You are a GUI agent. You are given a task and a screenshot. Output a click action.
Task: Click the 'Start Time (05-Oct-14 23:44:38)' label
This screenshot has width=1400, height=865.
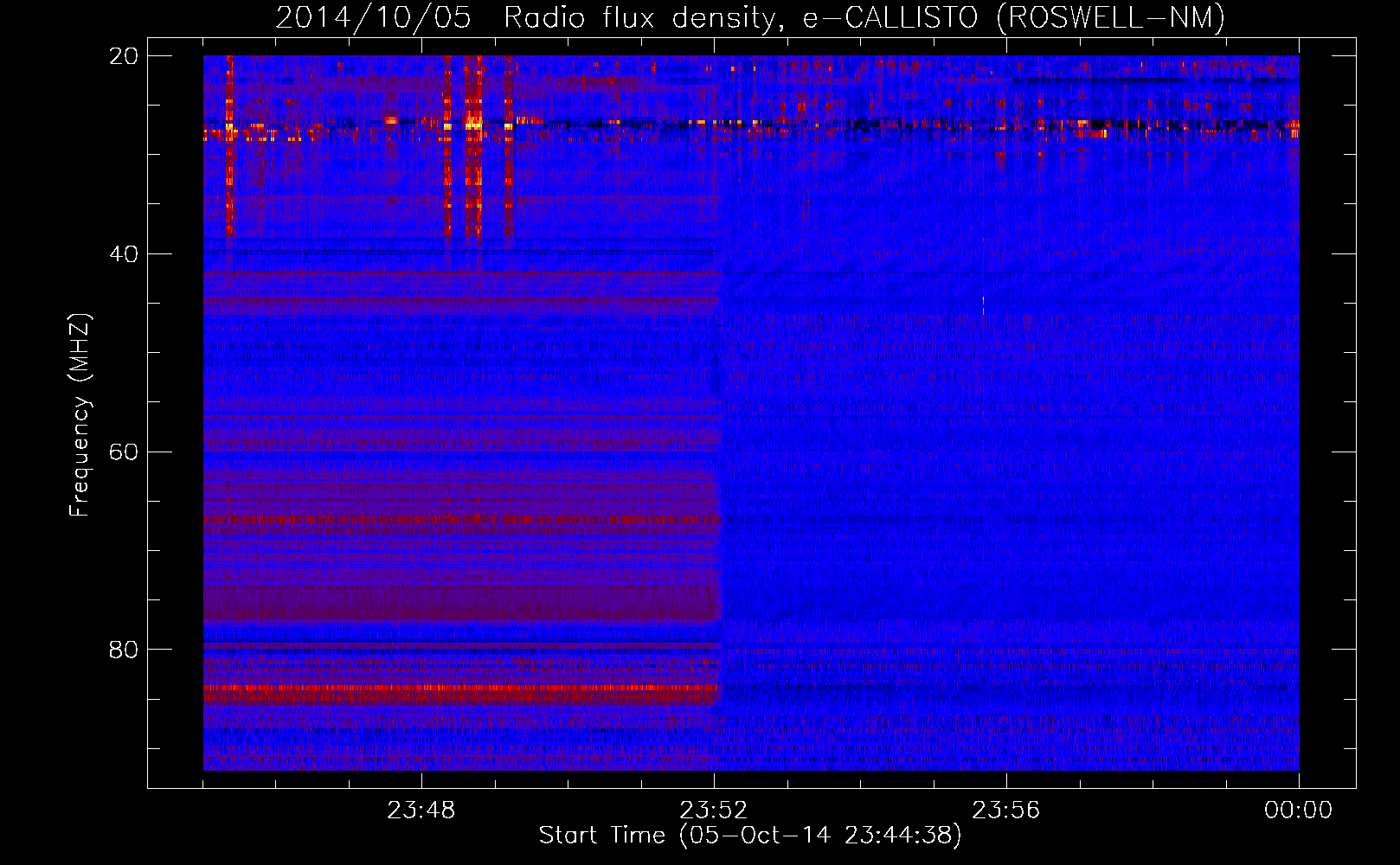click(750, 836)
